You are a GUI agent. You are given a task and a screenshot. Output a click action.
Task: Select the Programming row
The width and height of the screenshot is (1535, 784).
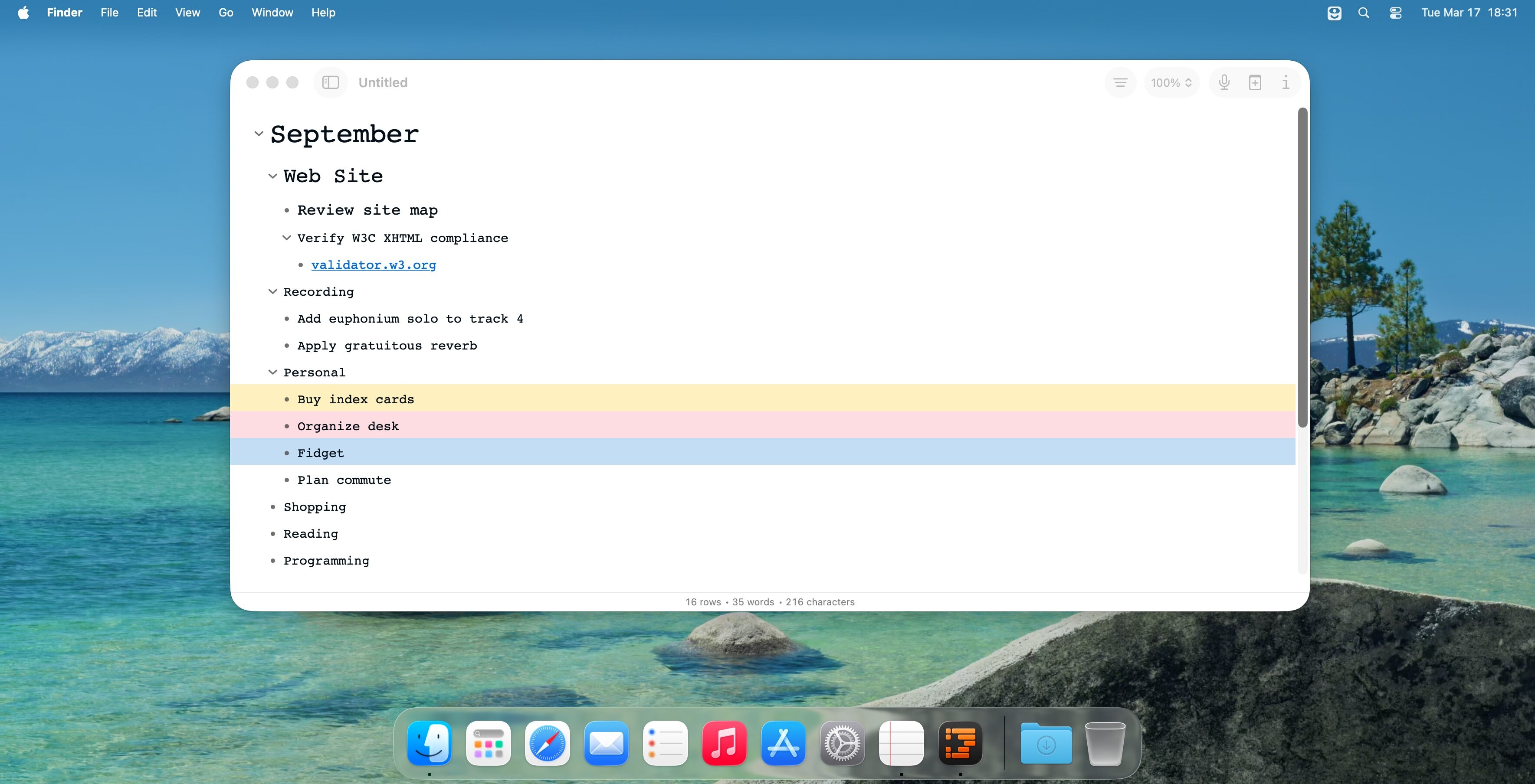326,560
